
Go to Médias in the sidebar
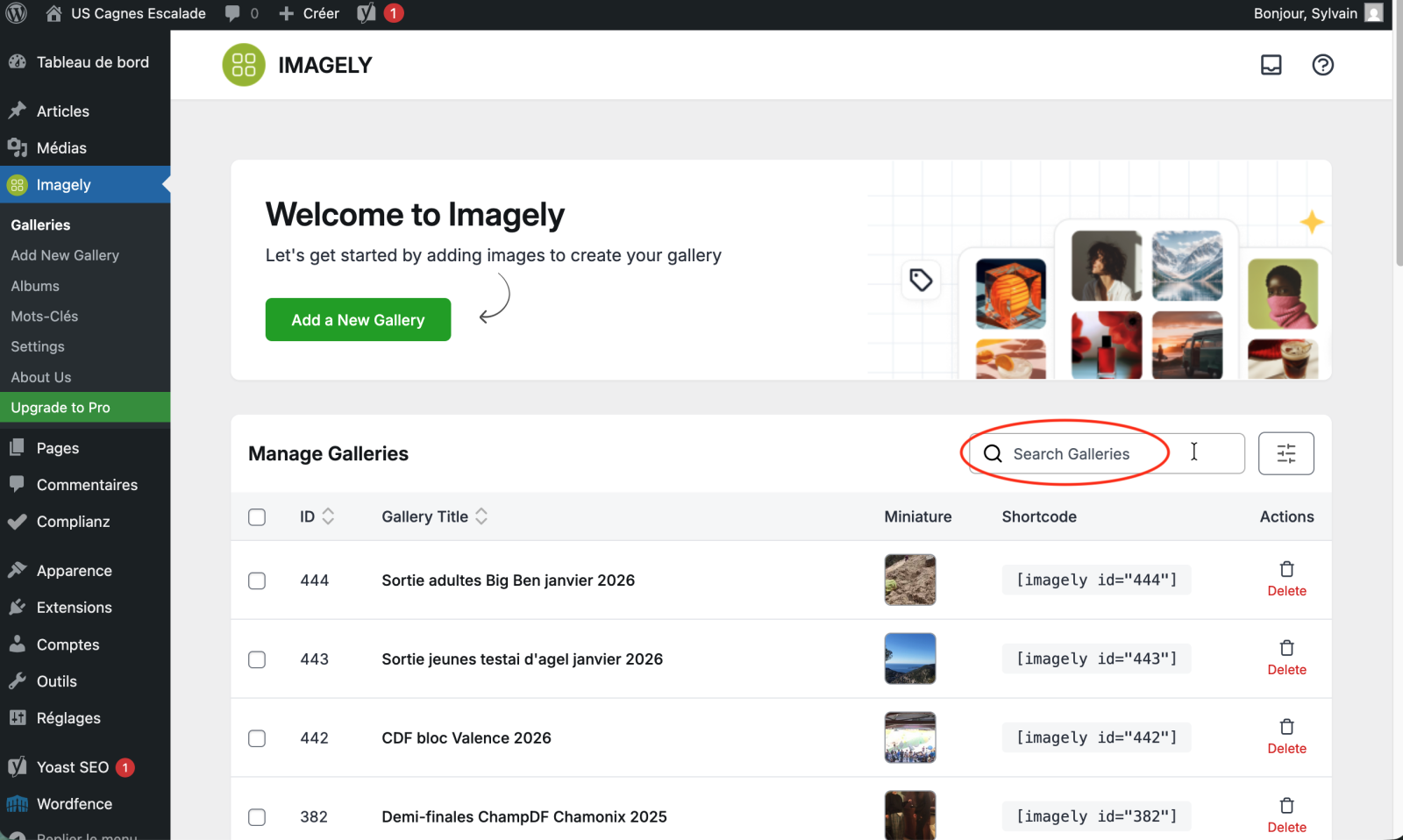coord(61,148)
